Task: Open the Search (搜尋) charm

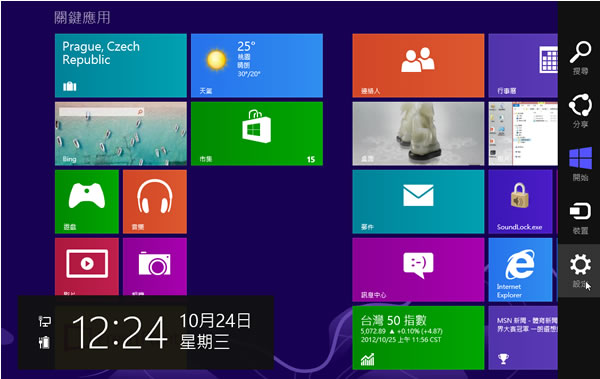Action: pos(580,57)
